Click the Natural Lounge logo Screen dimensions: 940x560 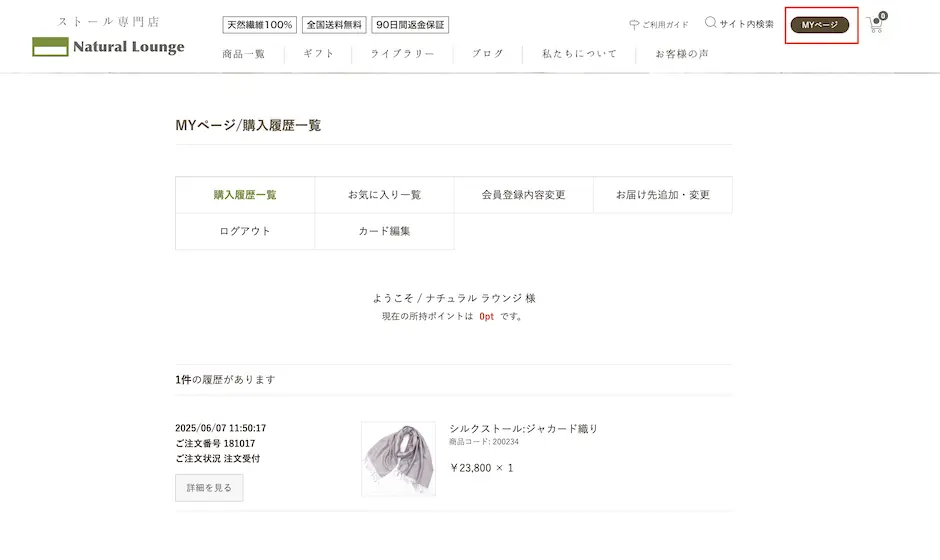click(108, 46)
